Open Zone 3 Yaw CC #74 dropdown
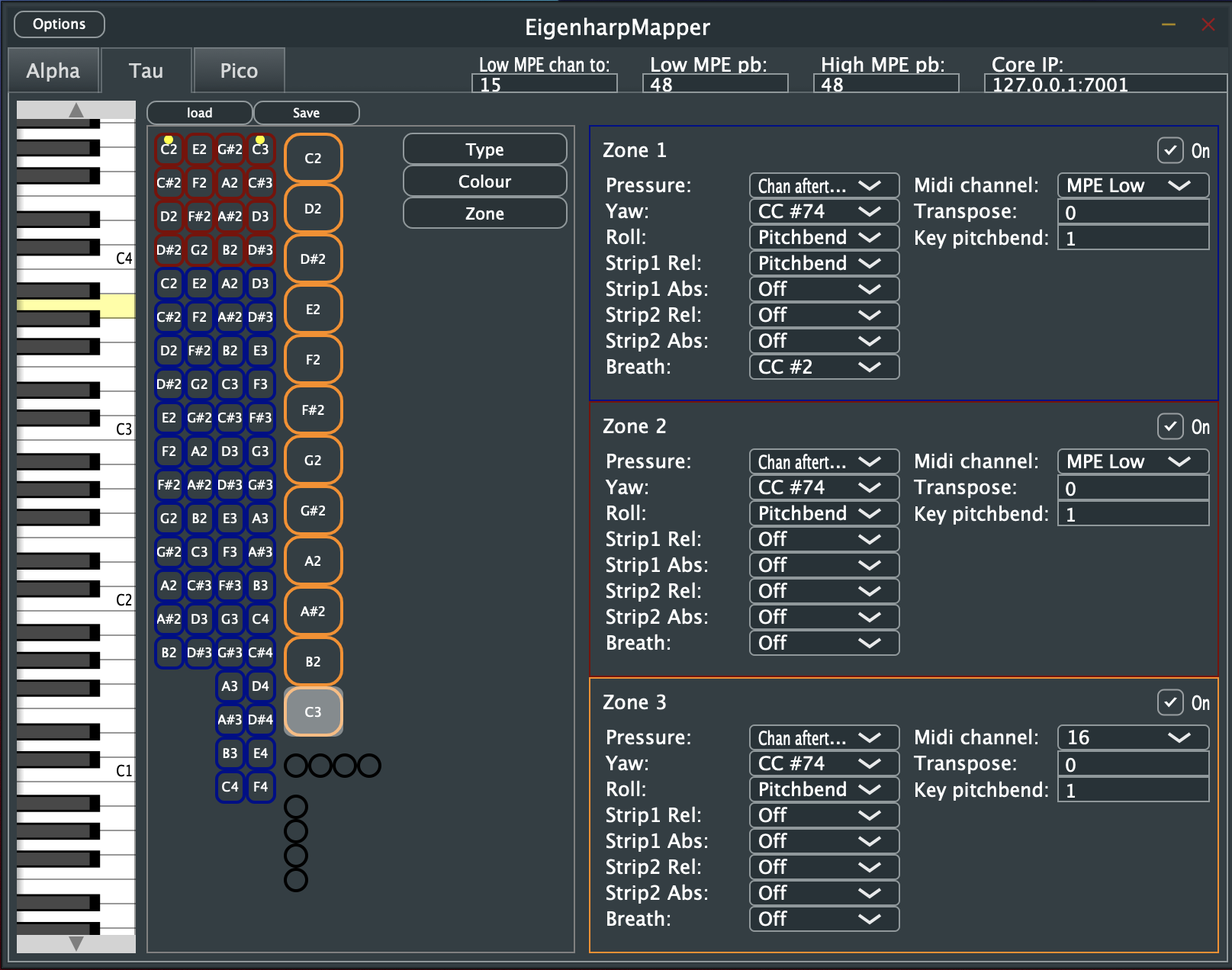The height and width of the screenshot is (970, 1232). (824, 764)
